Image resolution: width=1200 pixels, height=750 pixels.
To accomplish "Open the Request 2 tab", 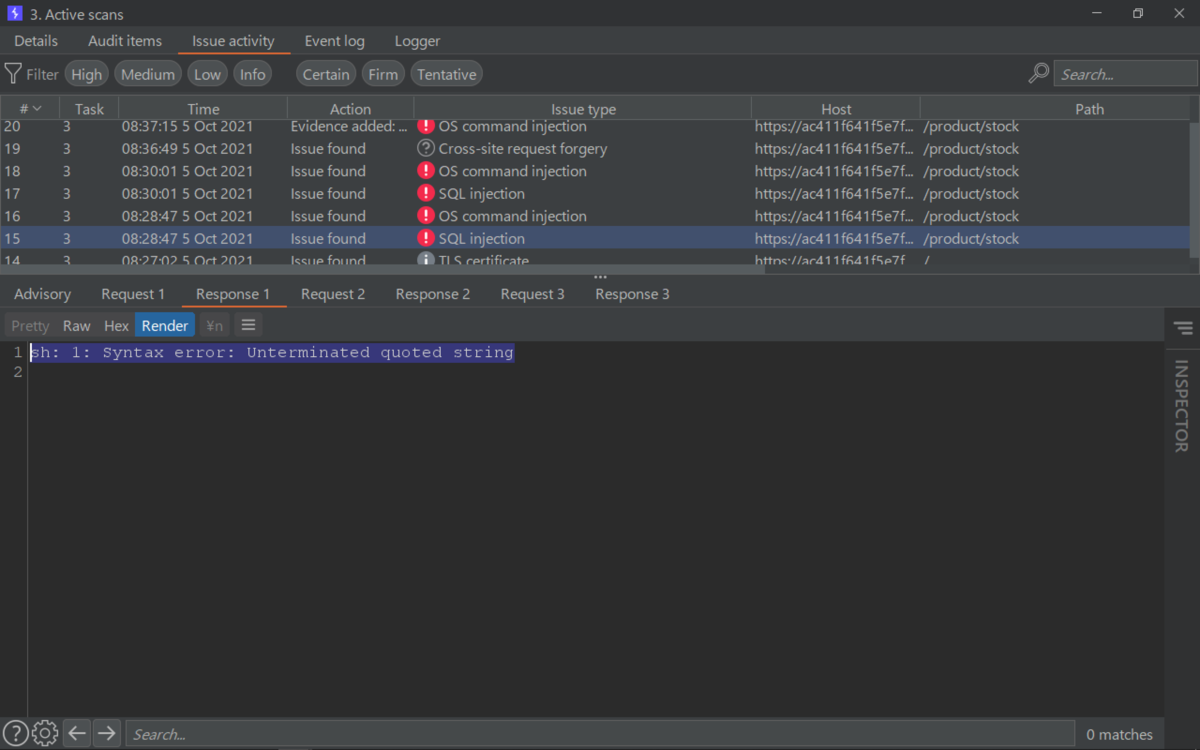I will point(333,294).
